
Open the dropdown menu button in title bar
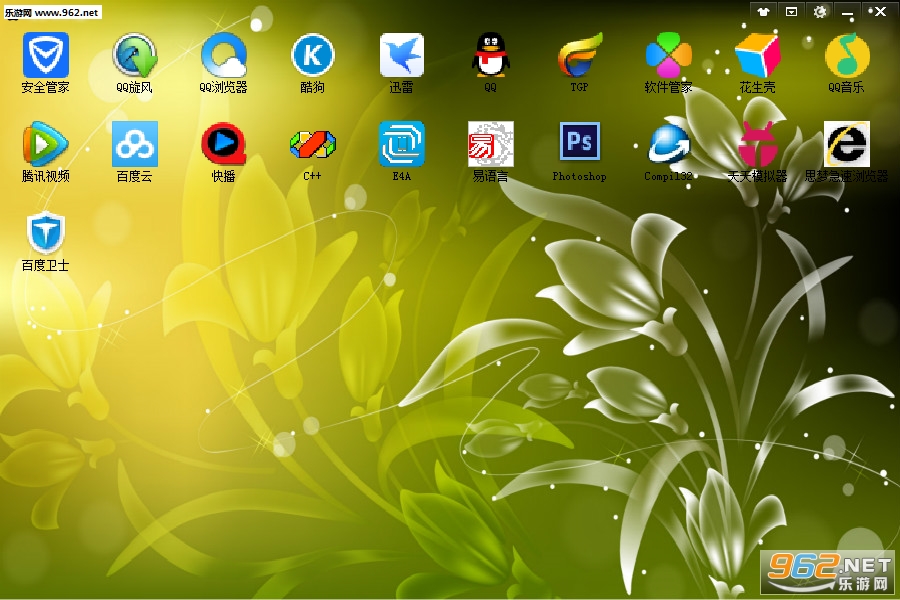pyautogui.click(x=792, y=11)
